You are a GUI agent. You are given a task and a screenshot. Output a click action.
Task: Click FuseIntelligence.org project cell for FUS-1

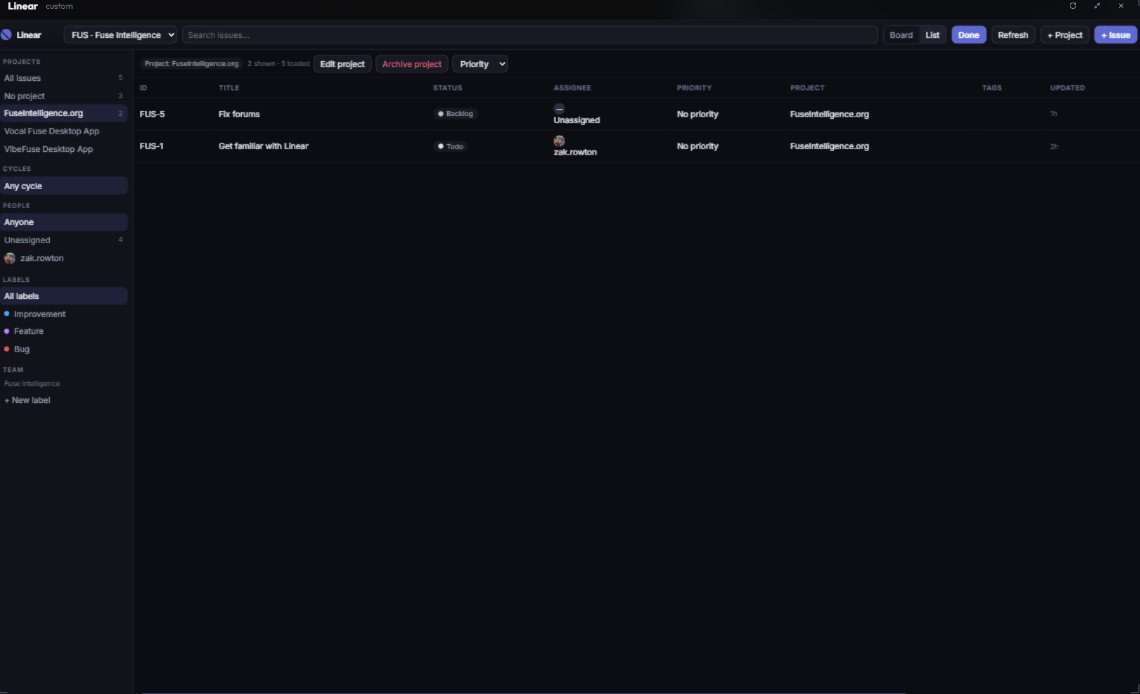[x=830, y=146]
